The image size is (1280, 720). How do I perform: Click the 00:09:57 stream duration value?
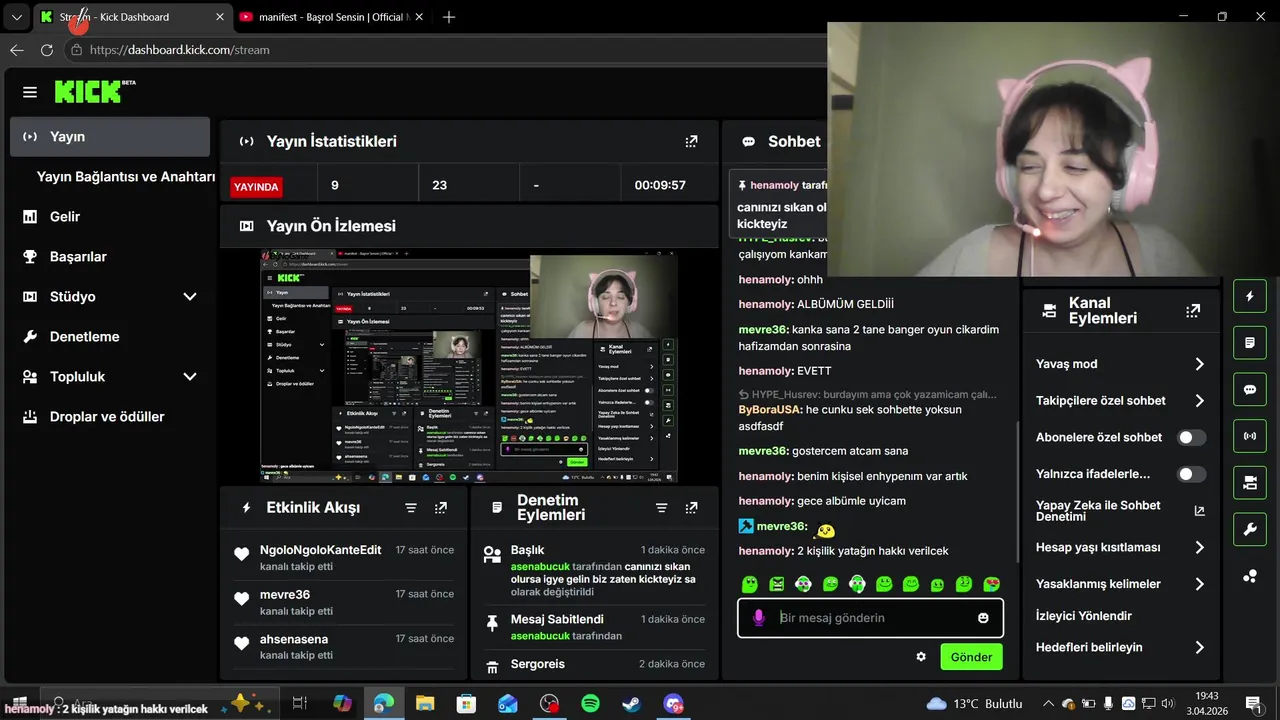[660, 186]
